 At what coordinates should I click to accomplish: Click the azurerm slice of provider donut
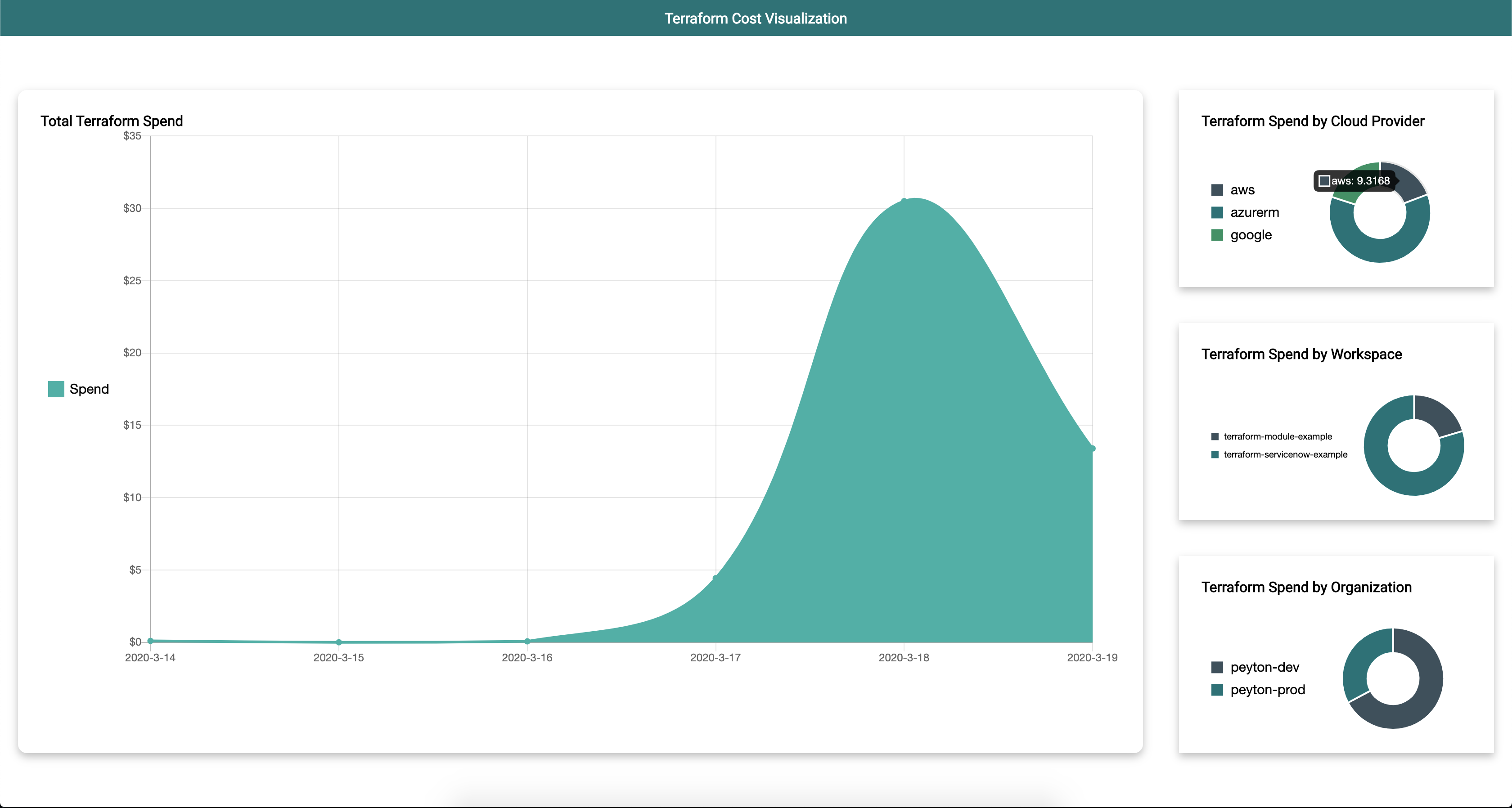pos(1381,251)
